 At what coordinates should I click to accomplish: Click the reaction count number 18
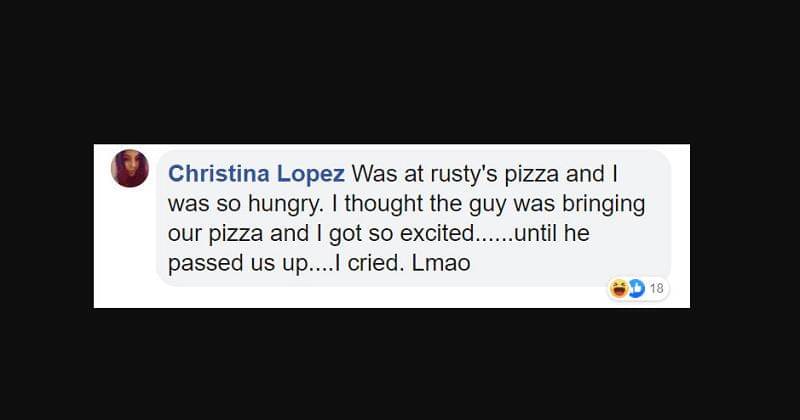click(x=657, y=289)
